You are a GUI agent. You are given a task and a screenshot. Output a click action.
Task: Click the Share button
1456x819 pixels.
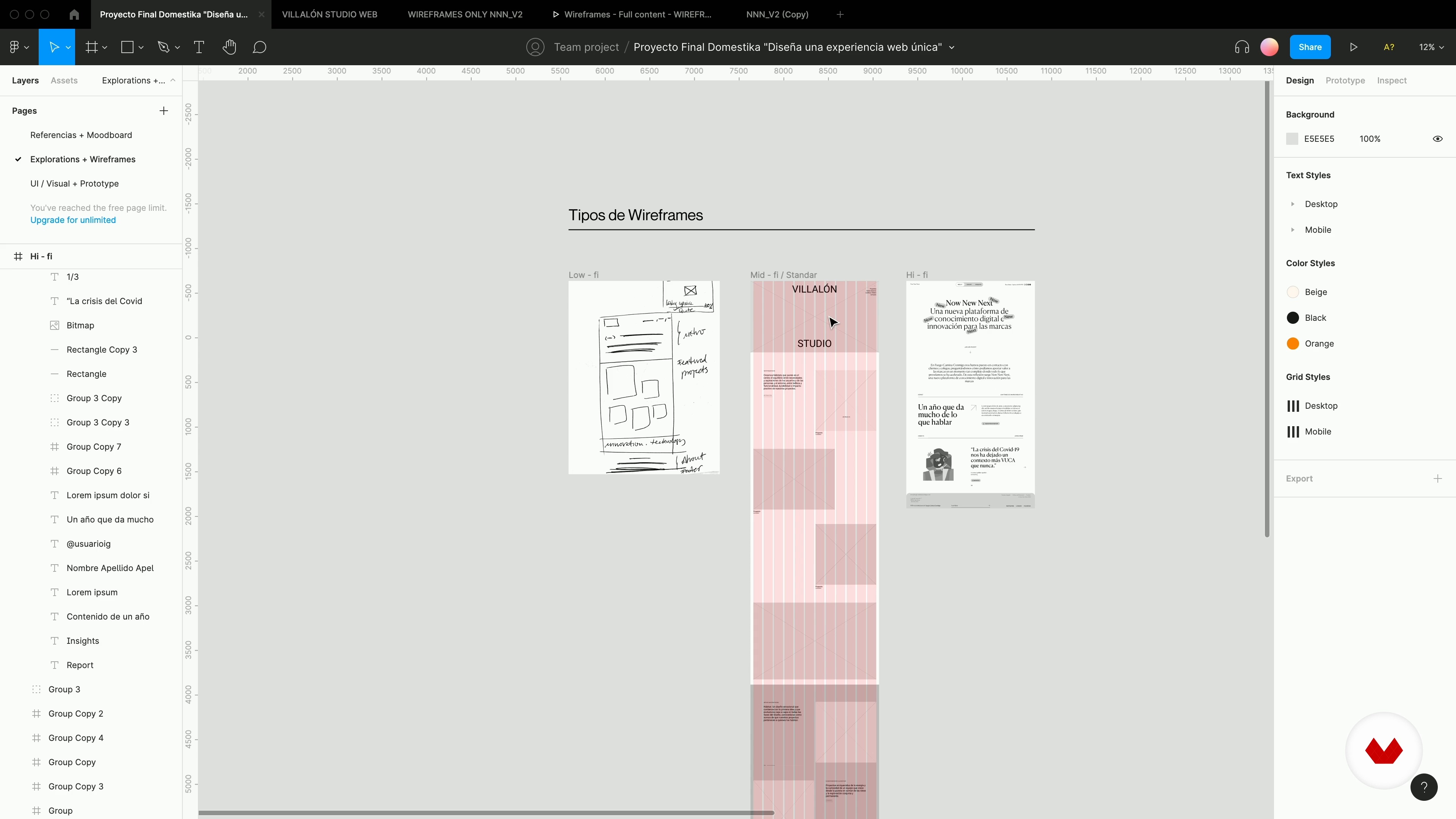(x=1310, y=47)
